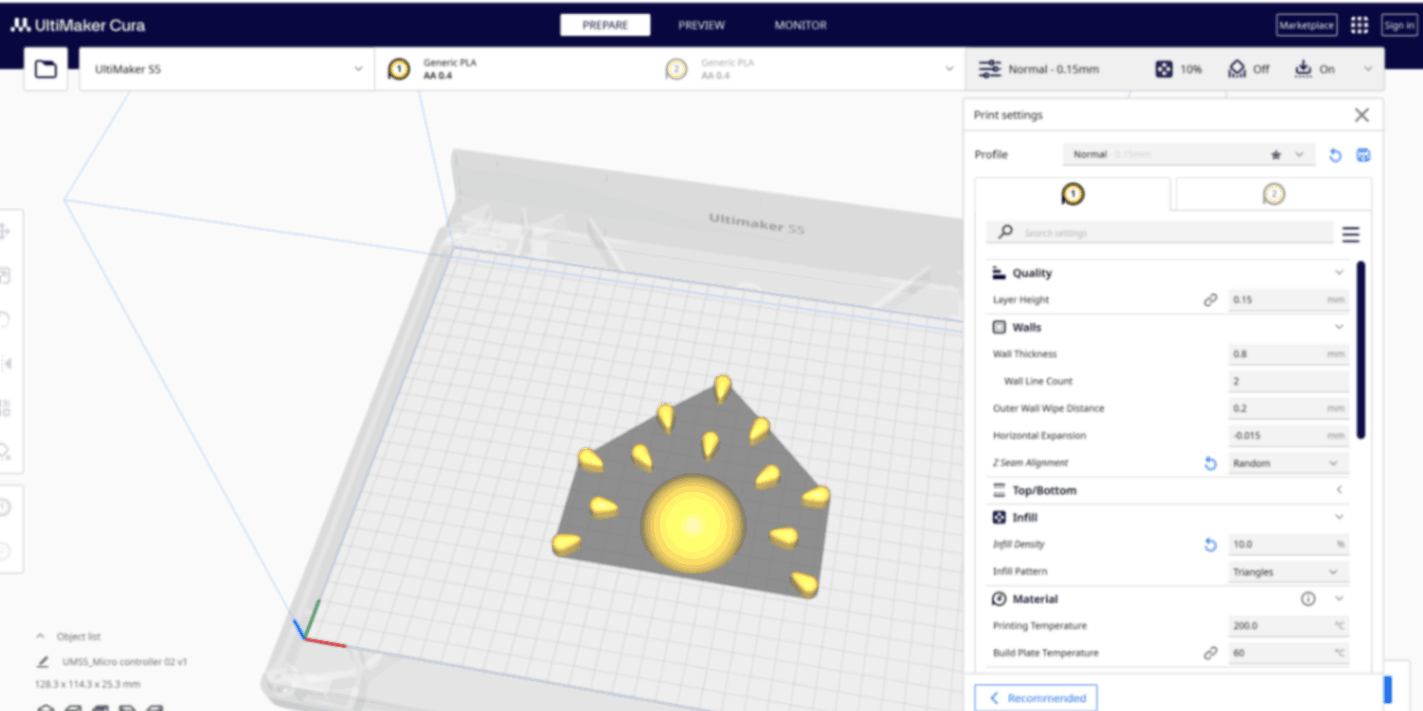
Task: Select UMS5_Micro controller 02 v1 in object list
Action: [125, 662]
